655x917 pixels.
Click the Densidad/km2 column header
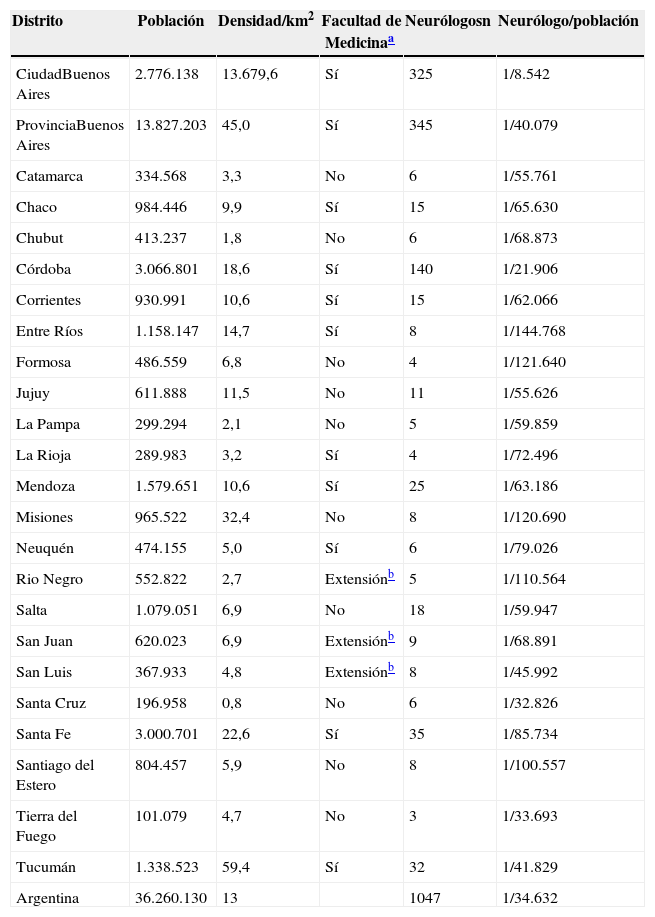click(x=265, y=20)
